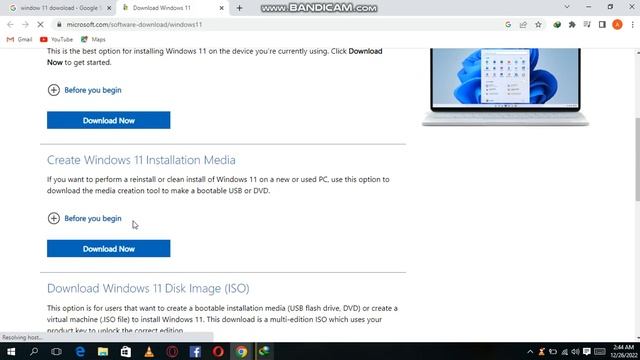Screen dimensions: 640x360
Task: Share this page via share icon
Action: coord(523,24)
